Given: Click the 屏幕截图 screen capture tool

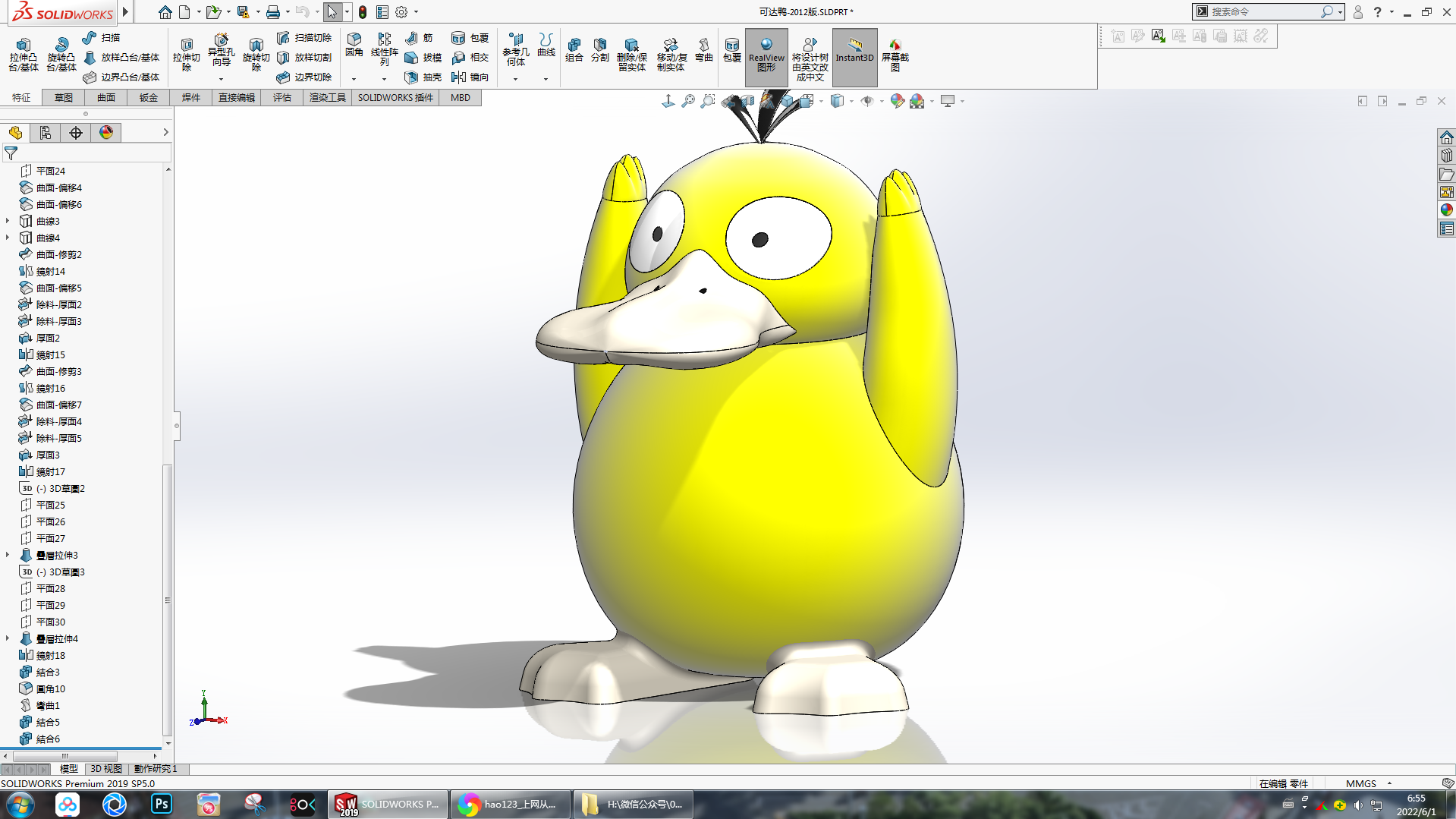Looking at the screenshot, I should pyautogui.click(x=895, y=55).
